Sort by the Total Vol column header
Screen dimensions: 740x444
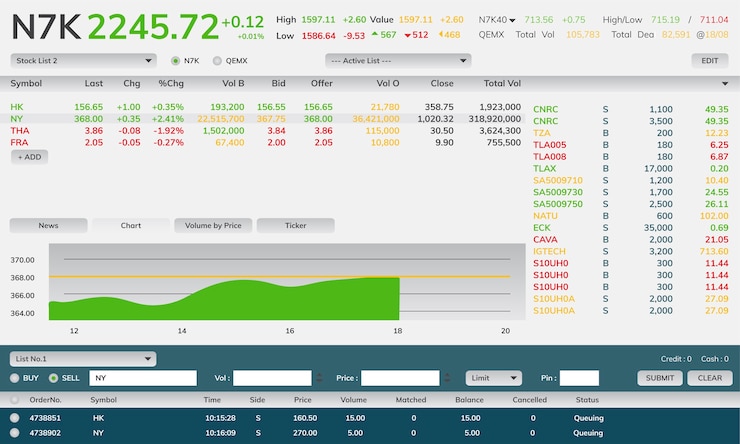(502, 84)
